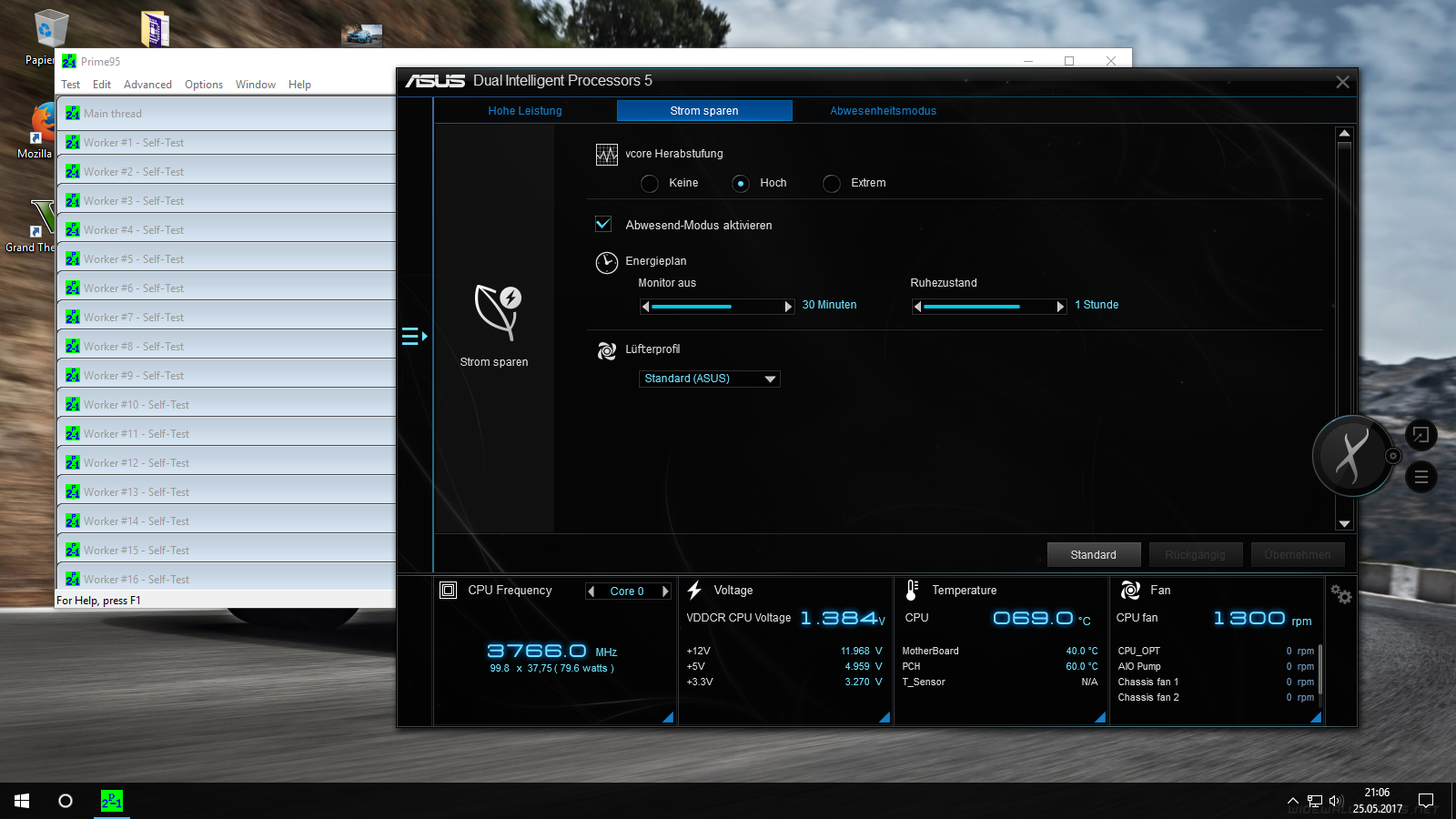
Task: Click small gear on the X dial
Action: 1392,456
